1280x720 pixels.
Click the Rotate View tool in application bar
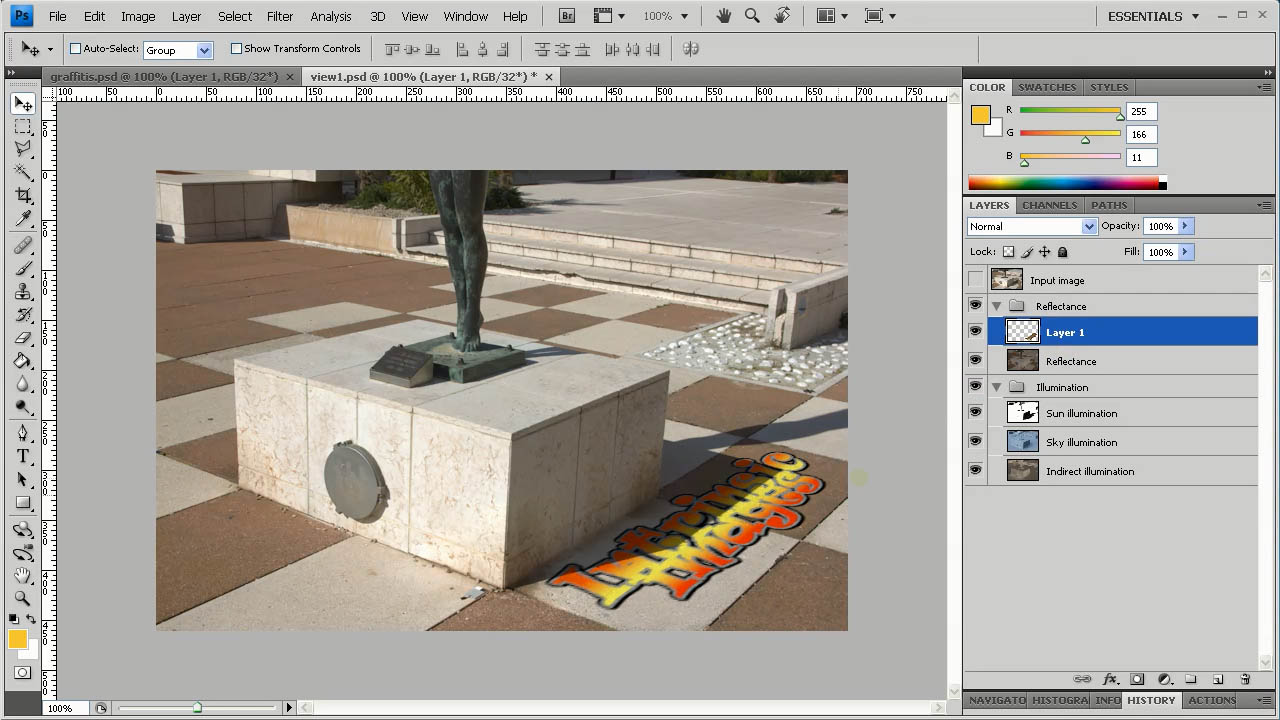pyautogui.click(x=782, y=16)
